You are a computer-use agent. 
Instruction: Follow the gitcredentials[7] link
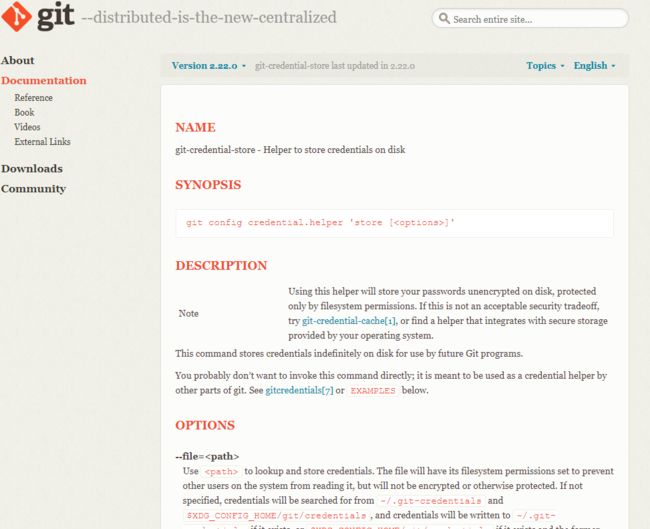(299, 391)
